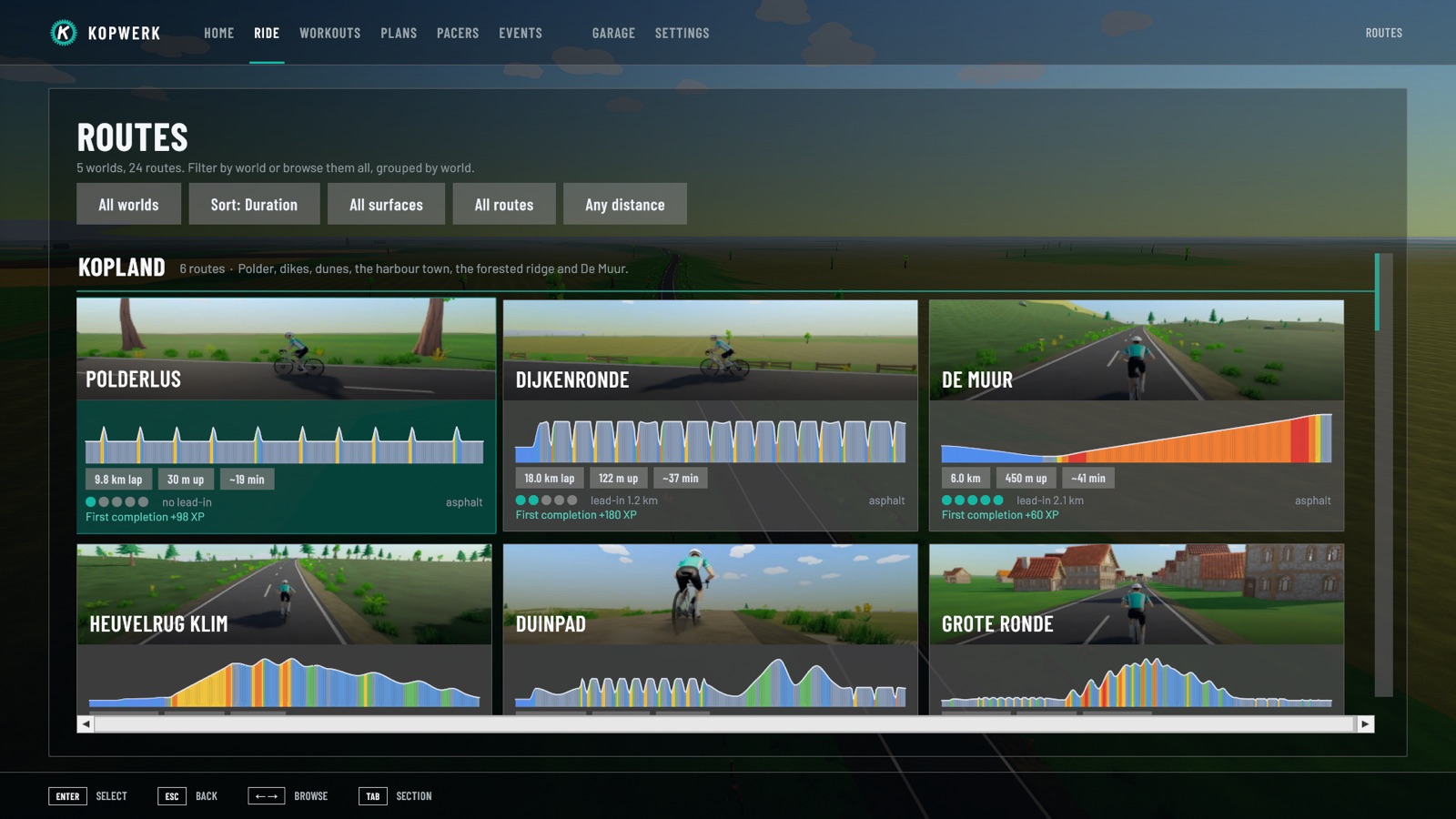
Task: Open the All worlds filter
Action: [128, 204]
